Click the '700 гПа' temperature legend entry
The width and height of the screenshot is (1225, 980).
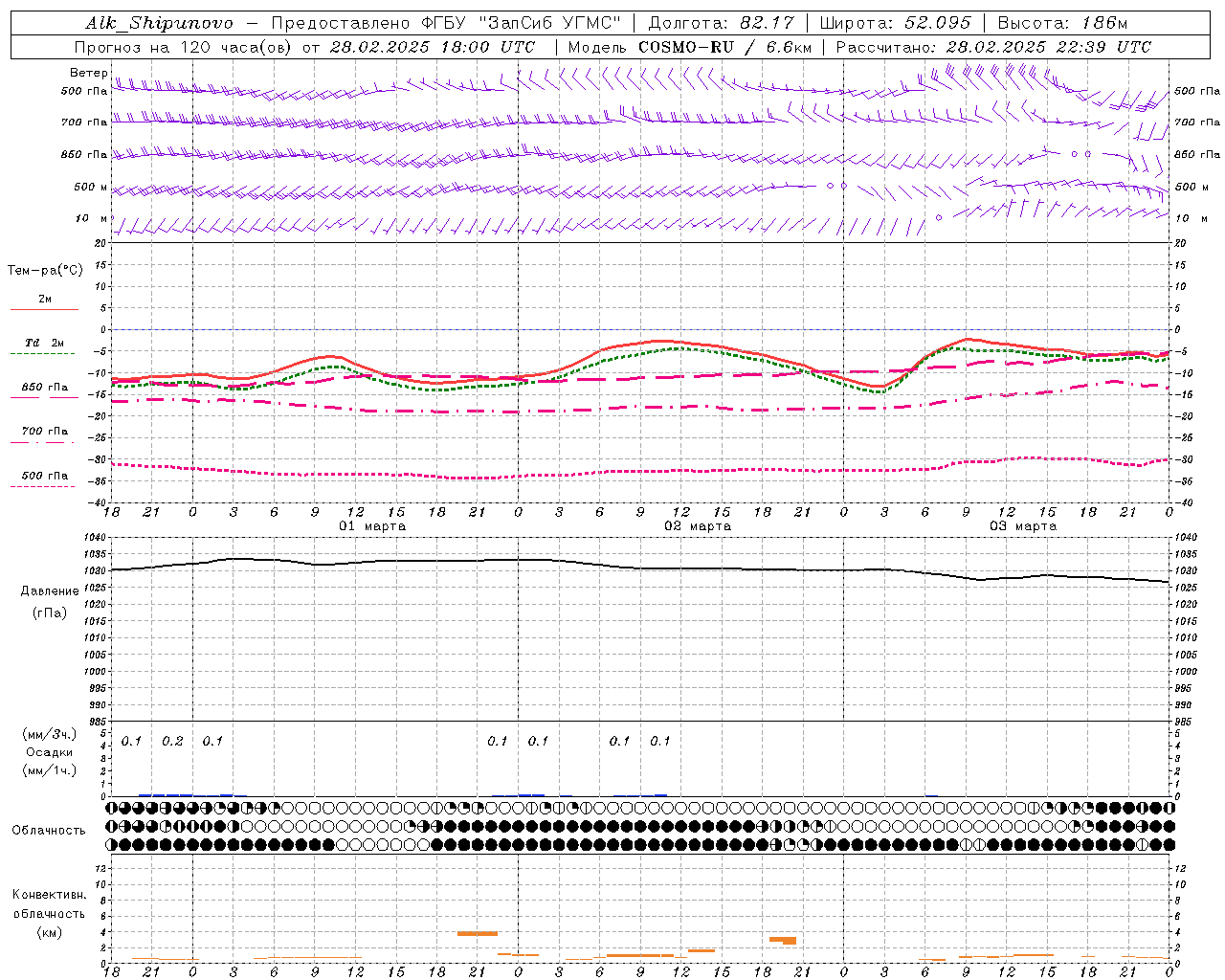pyautogui.click(x=44, y=431)
